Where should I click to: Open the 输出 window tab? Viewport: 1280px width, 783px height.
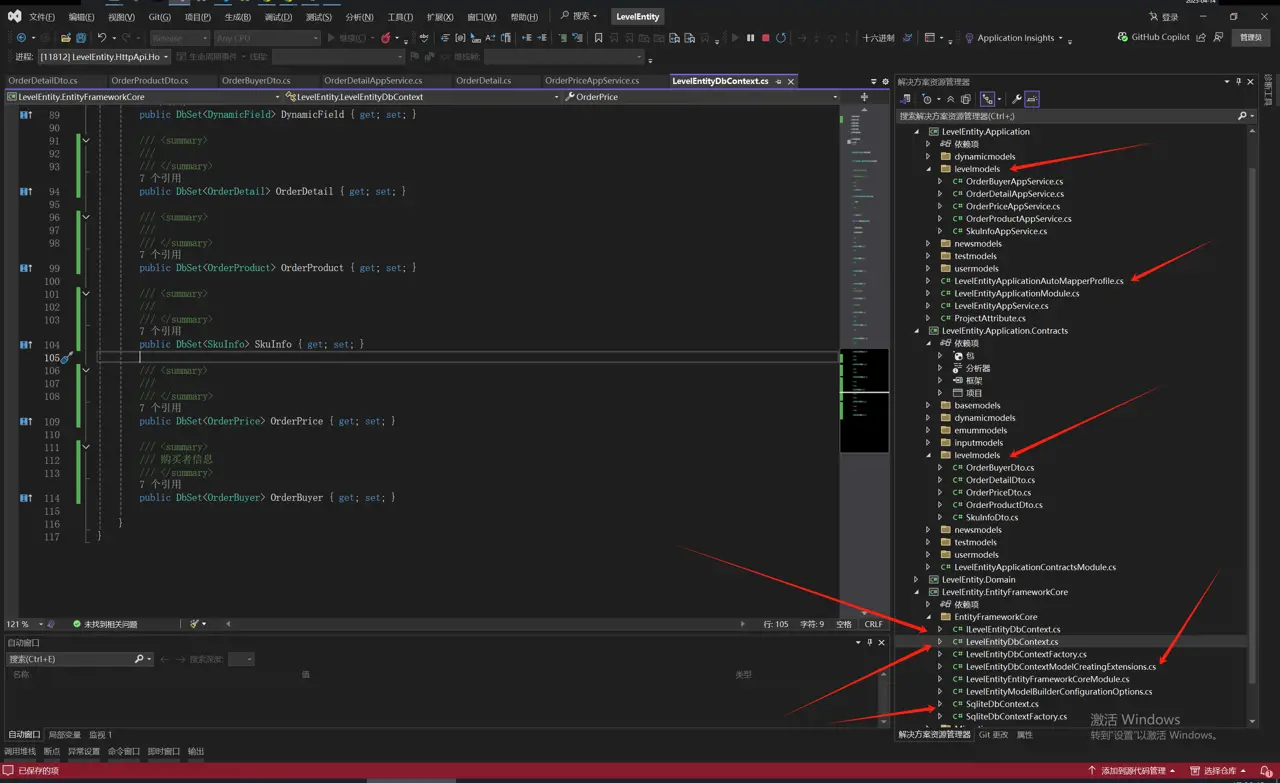pyautogui.click(x=196, y=751)
